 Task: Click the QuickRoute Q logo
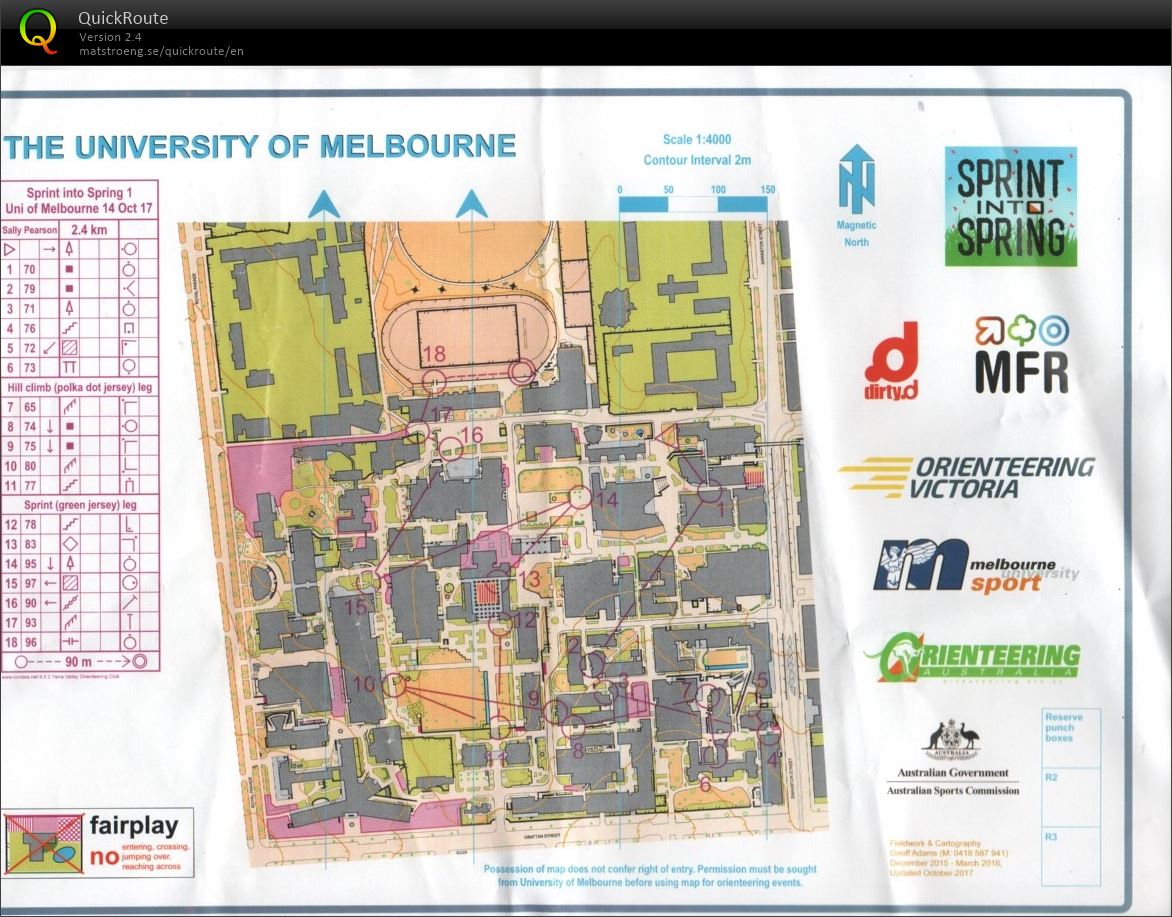pyautogui.click(x=39, y=31)
